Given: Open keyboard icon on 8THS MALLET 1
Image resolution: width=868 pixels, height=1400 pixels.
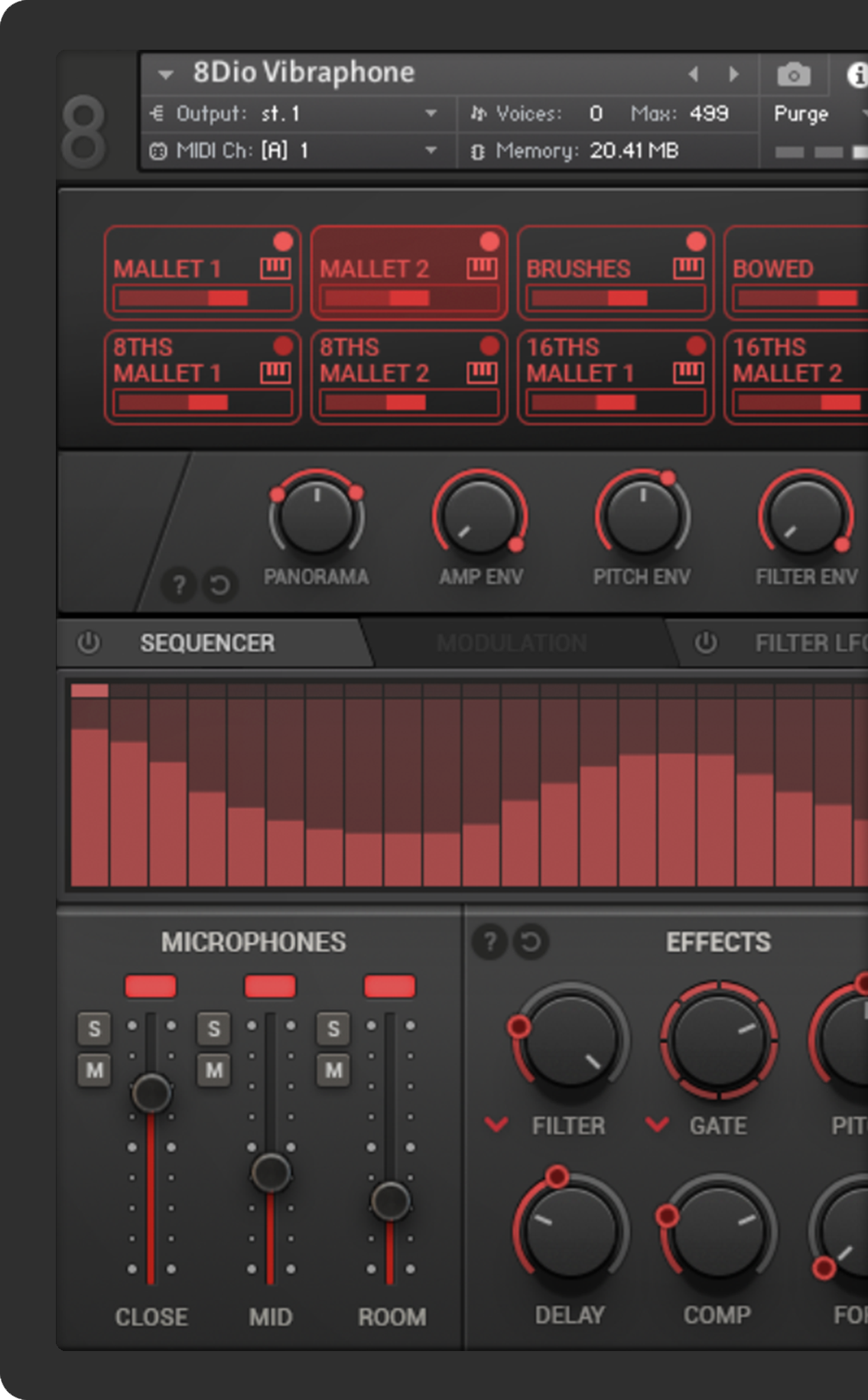Looking at the screenshot, I should pyautogui.click(x=275, y=373).
